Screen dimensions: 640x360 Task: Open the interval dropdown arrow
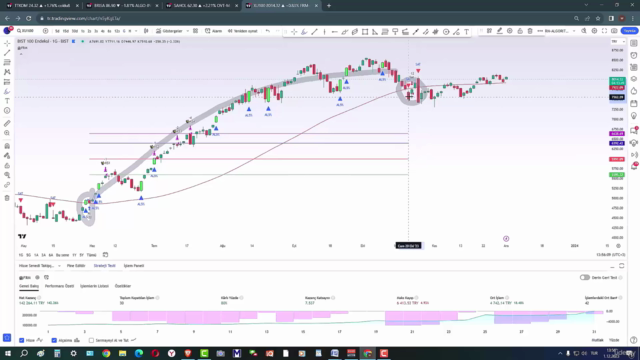pos(136,31)
